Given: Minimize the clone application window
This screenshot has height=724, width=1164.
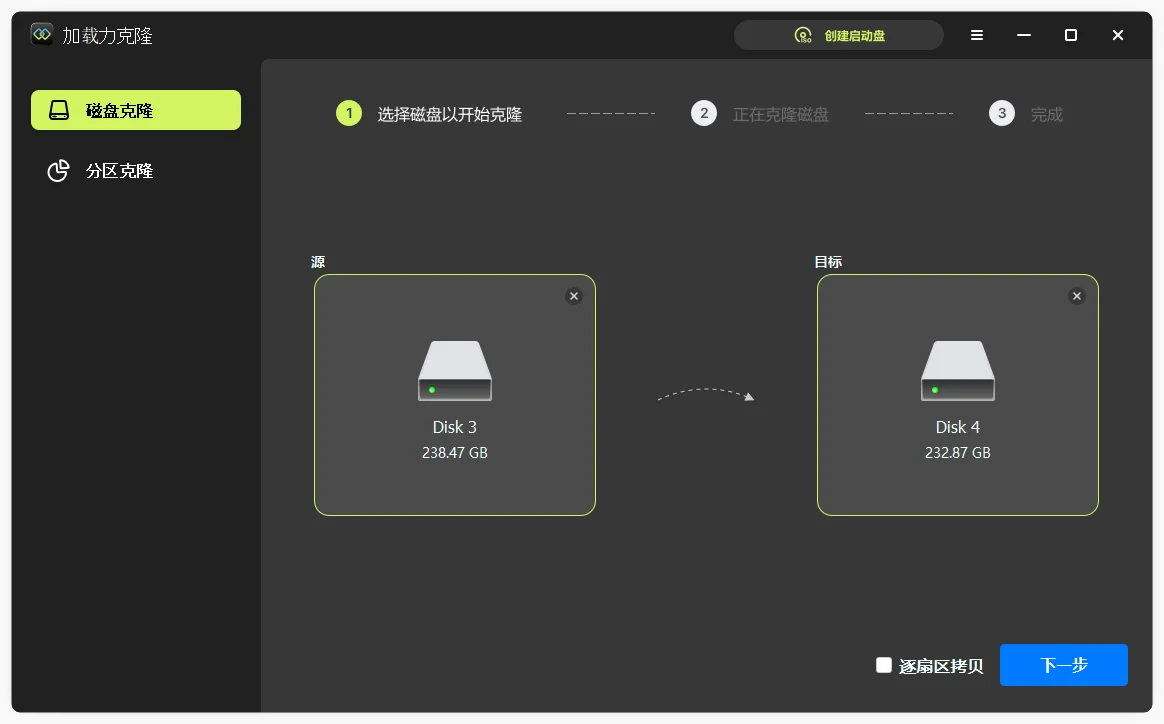Looking at the screenshot, I should coord(1024,35).
